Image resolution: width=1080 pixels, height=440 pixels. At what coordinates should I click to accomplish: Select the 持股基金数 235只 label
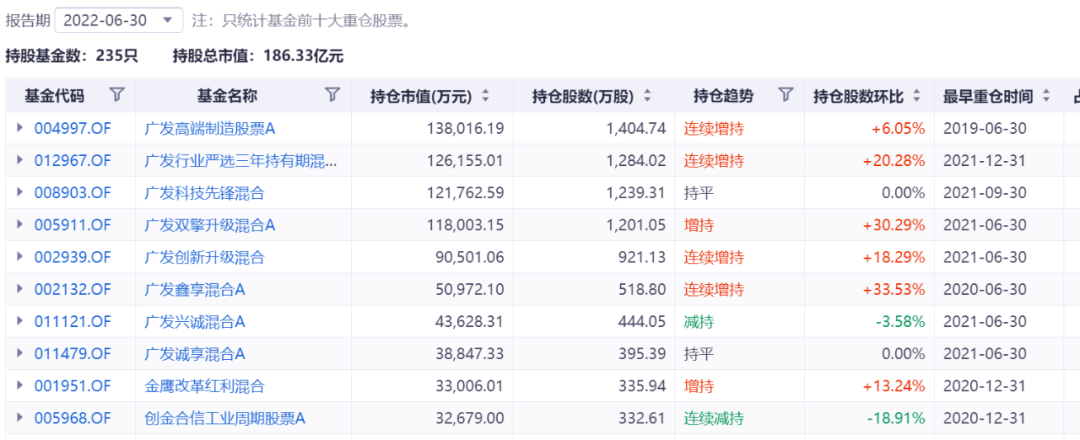pyautogui.click(x=72, y=56)
